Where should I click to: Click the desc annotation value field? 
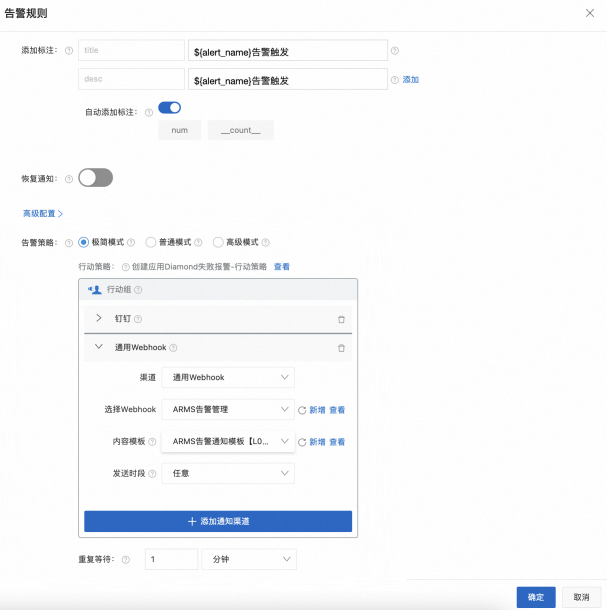click(x=288, y=79)
